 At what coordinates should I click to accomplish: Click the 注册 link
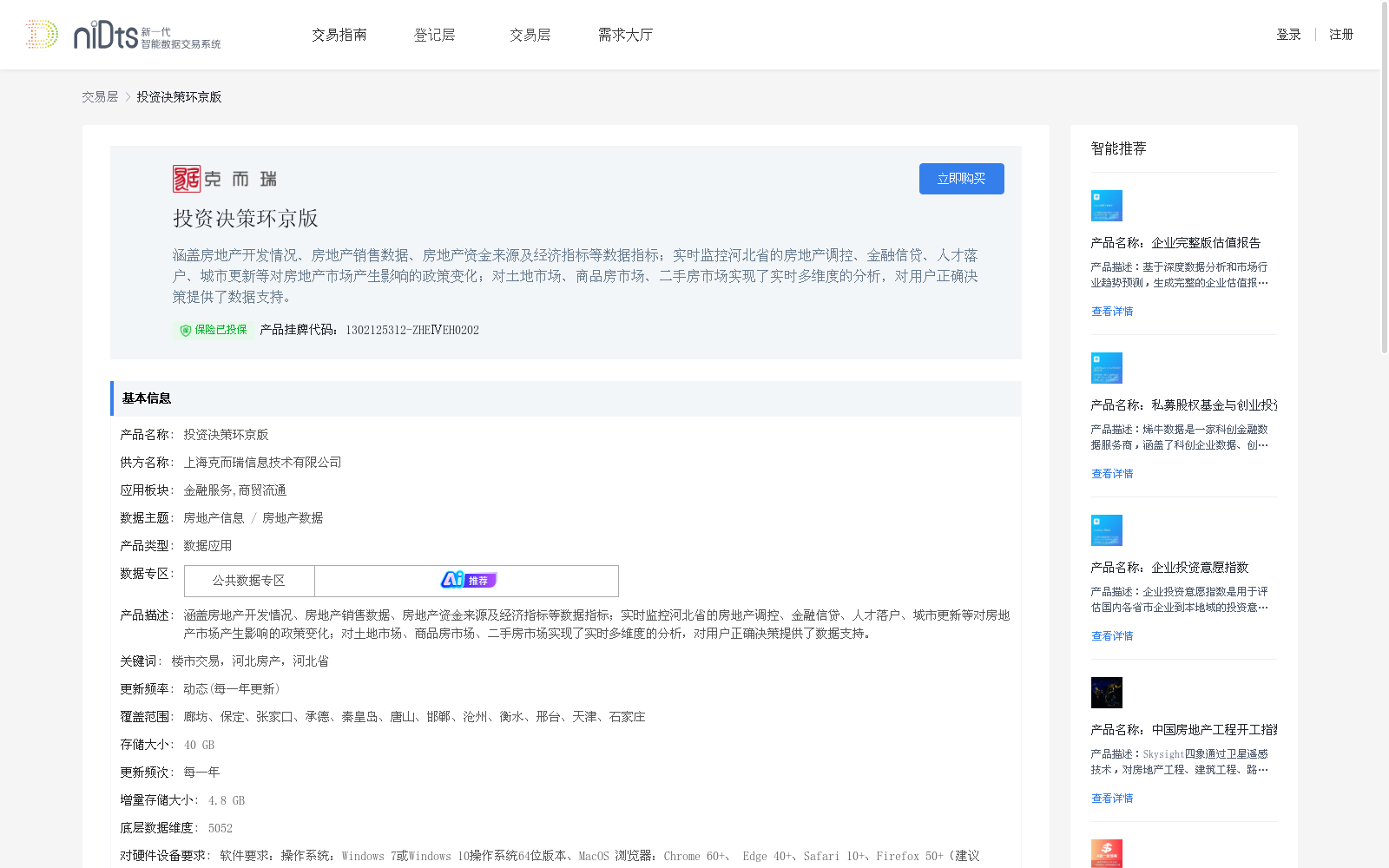tap(1341, 35)
